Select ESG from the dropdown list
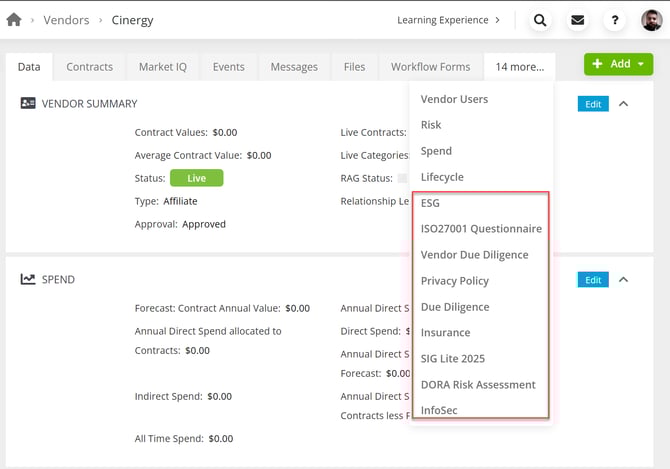This screenshot has width=670, height=469. (x=430, y=203)
